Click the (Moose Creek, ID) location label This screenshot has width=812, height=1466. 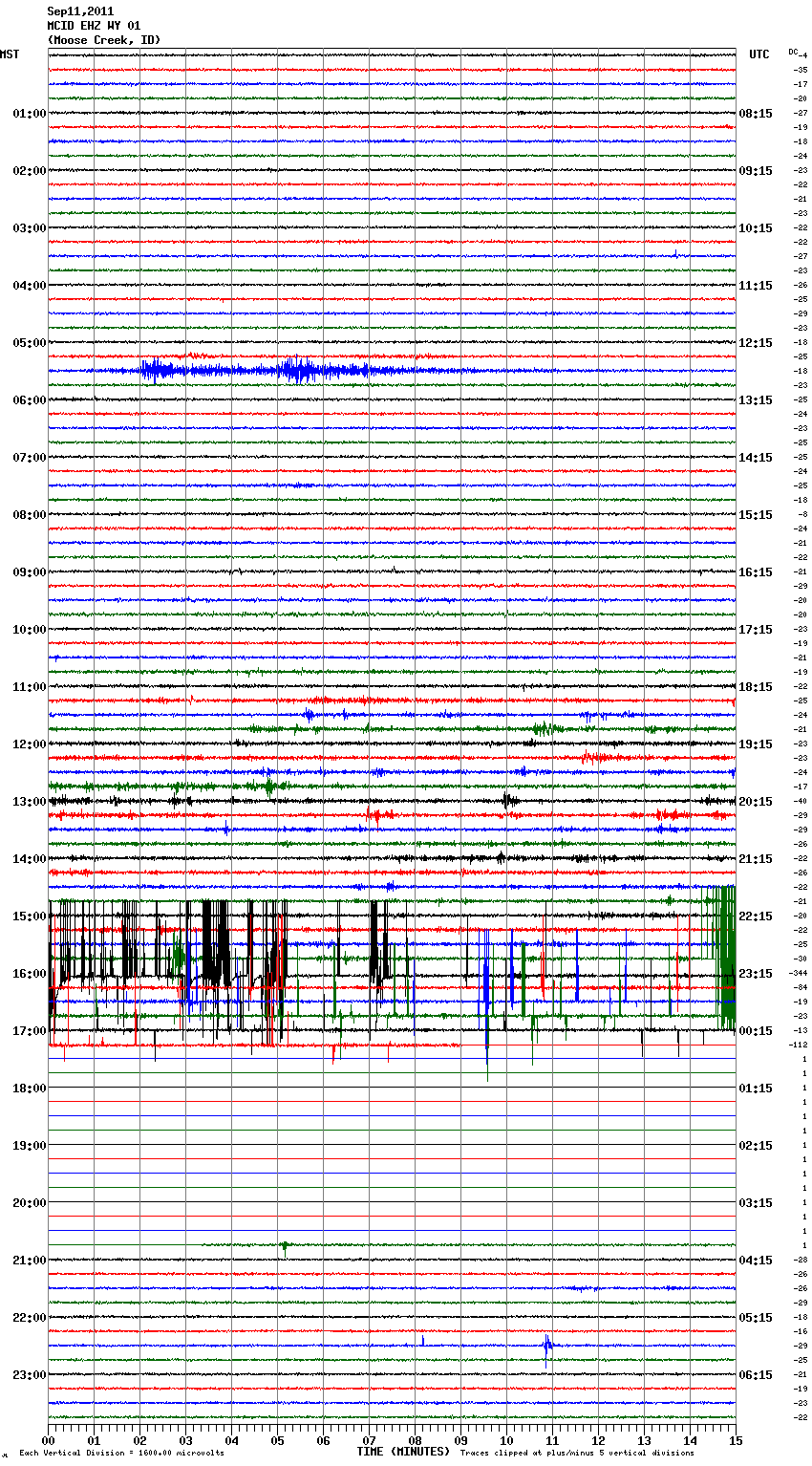click(x=104, y=40)
